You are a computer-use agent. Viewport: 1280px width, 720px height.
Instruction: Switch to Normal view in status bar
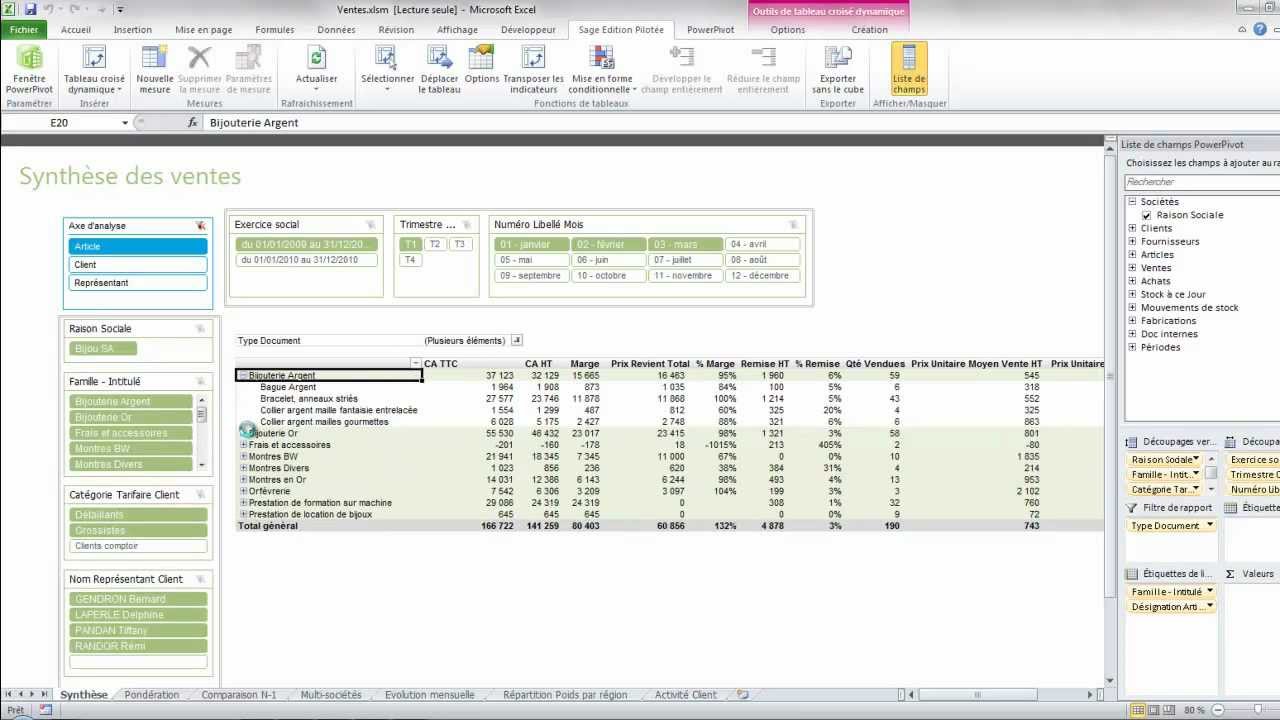tap(1139, 710)
